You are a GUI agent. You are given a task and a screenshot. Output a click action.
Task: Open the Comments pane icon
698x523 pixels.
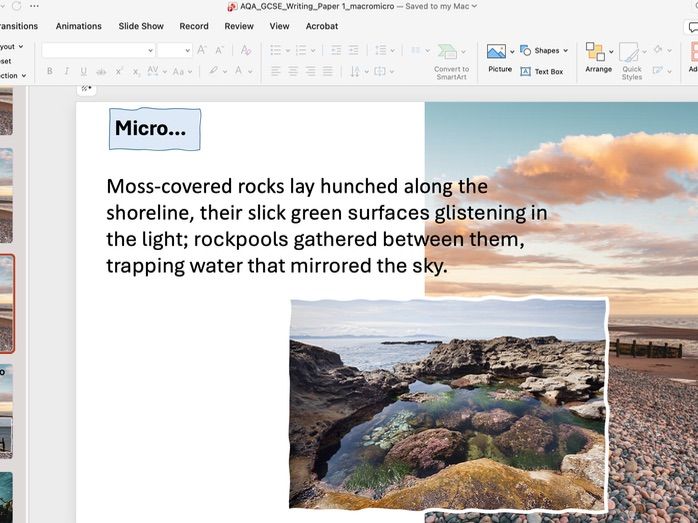click(693, 27)
